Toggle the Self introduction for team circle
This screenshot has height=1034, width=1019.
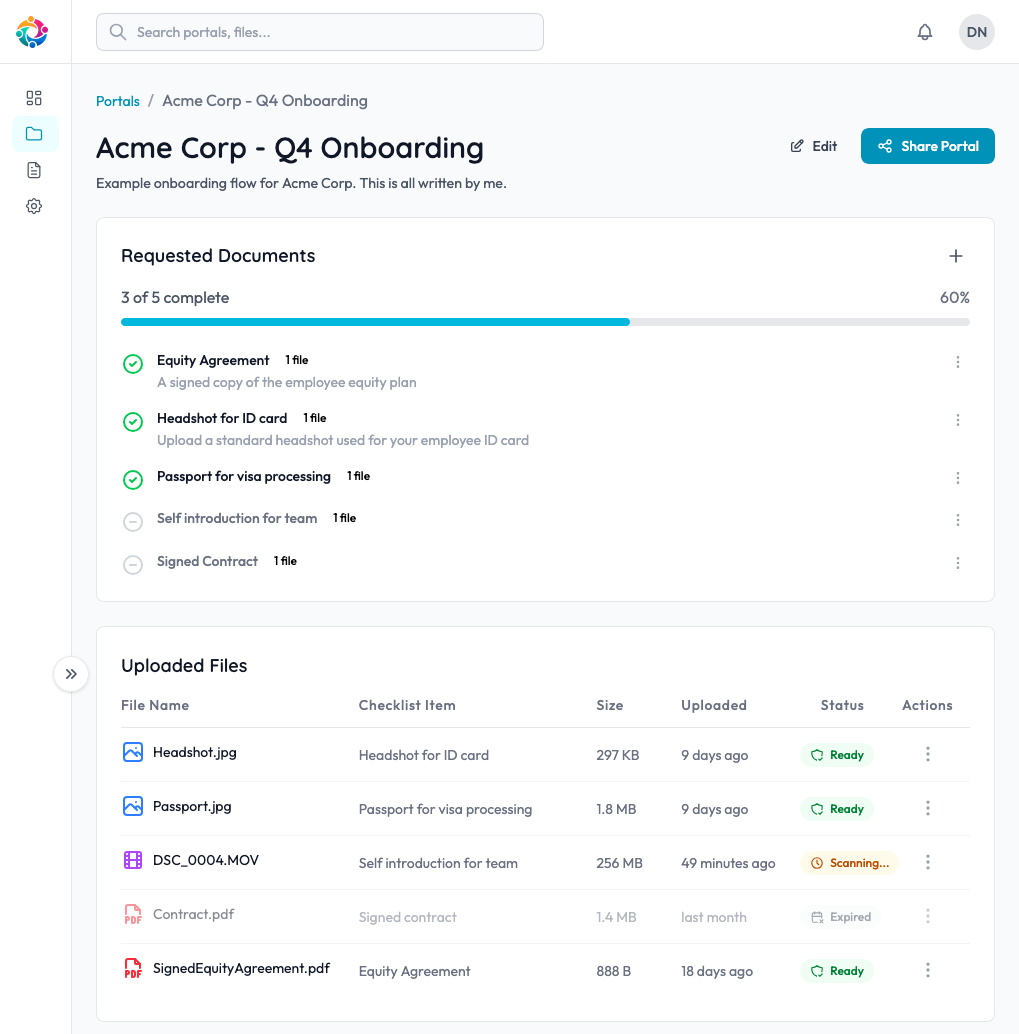pyautogui.click(x=133, y=521)
